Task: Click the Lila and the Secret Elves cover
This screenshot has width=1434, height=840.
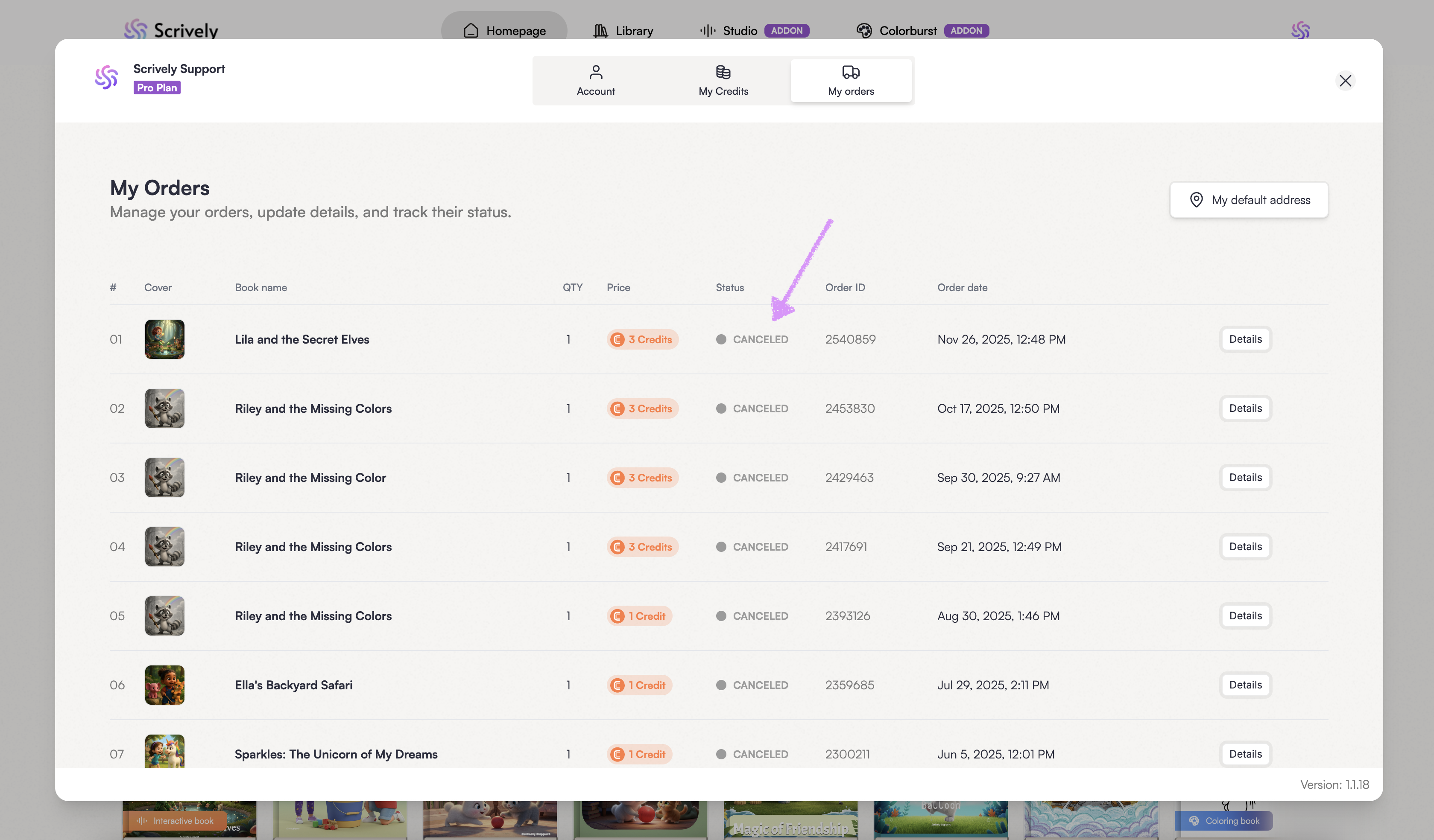Action: (x=164, y=339)
